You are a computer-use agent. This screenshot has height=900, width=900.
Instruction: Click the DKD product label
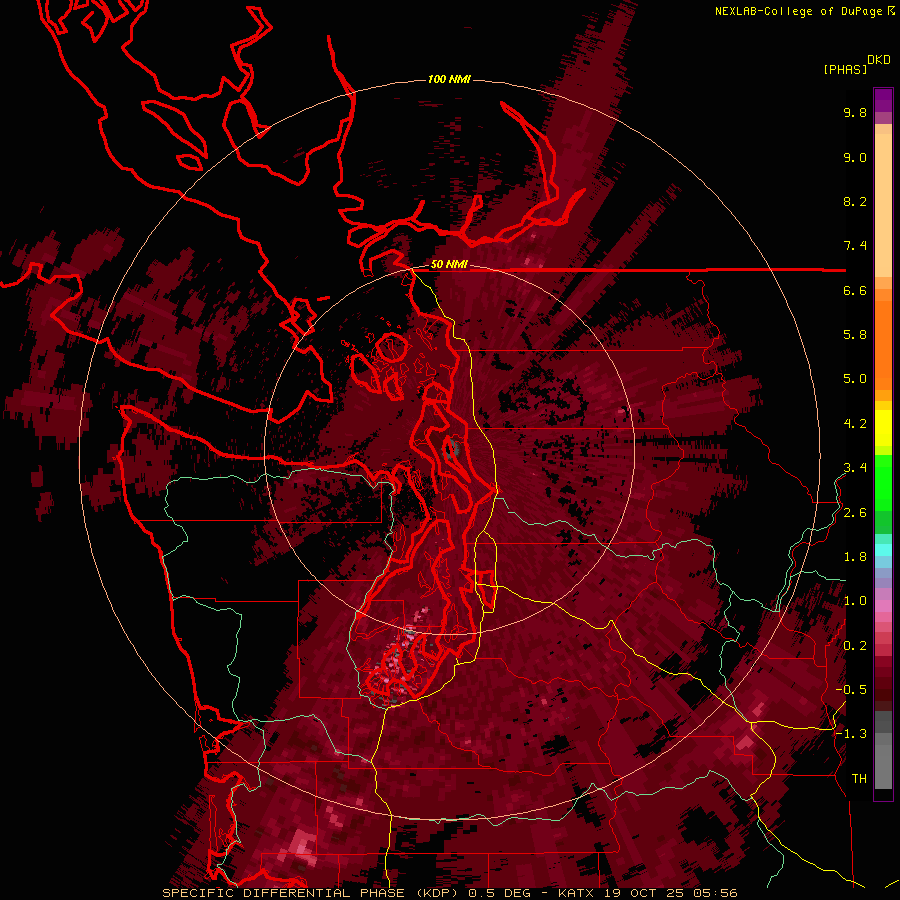(879, 60)
